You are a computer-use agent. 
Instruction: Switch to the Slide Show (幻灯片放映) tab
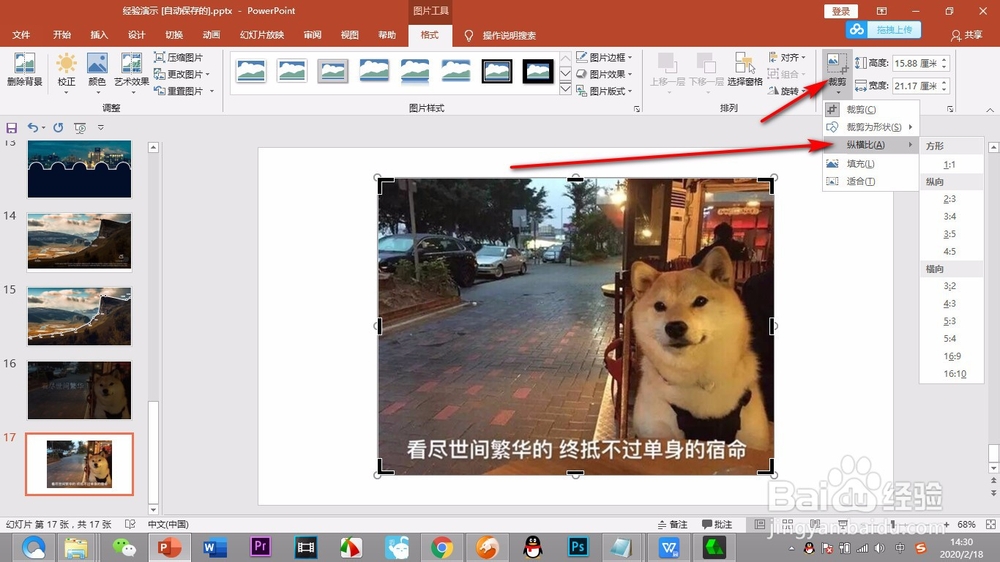click(x=261, y=35)
